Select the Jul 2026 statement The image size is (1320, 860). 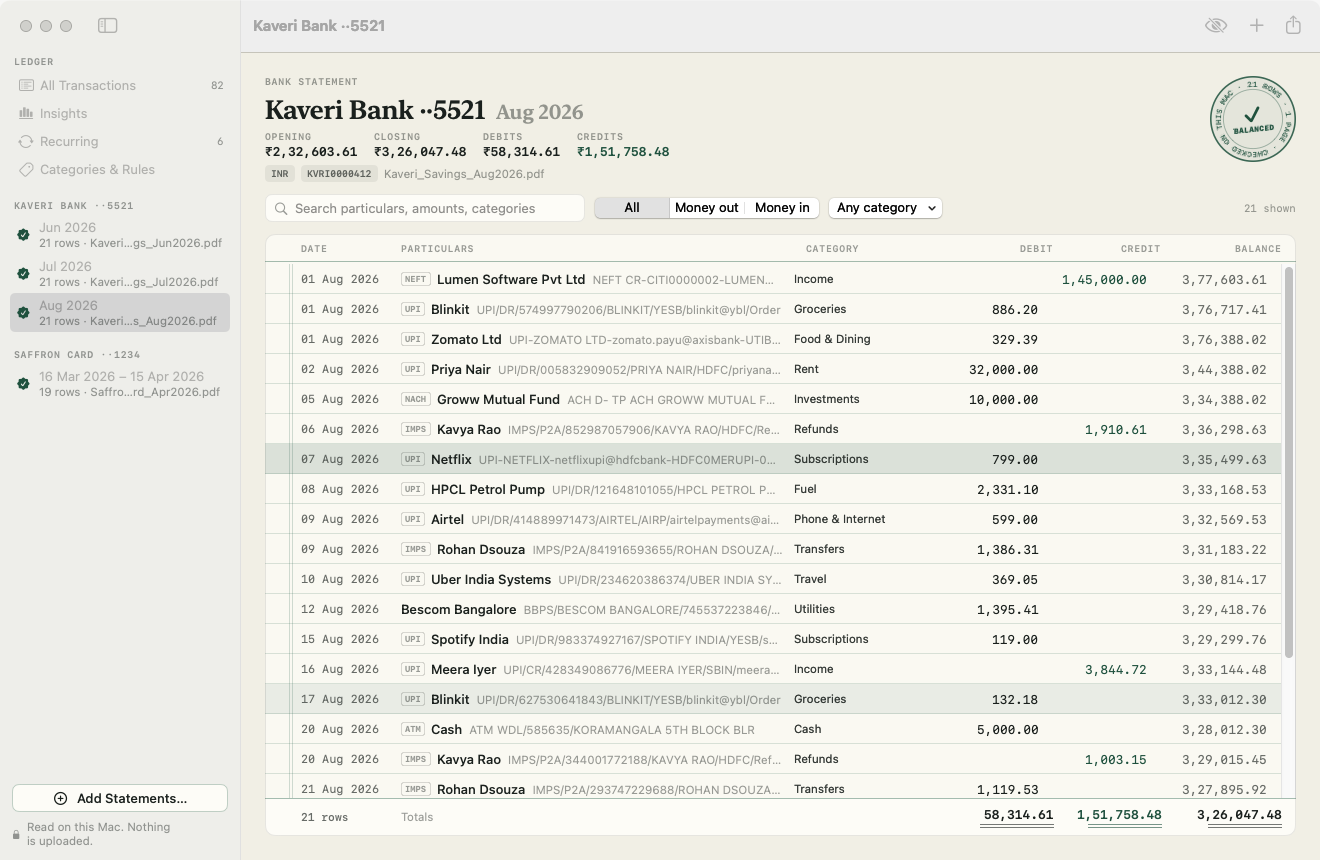[120, 274]
